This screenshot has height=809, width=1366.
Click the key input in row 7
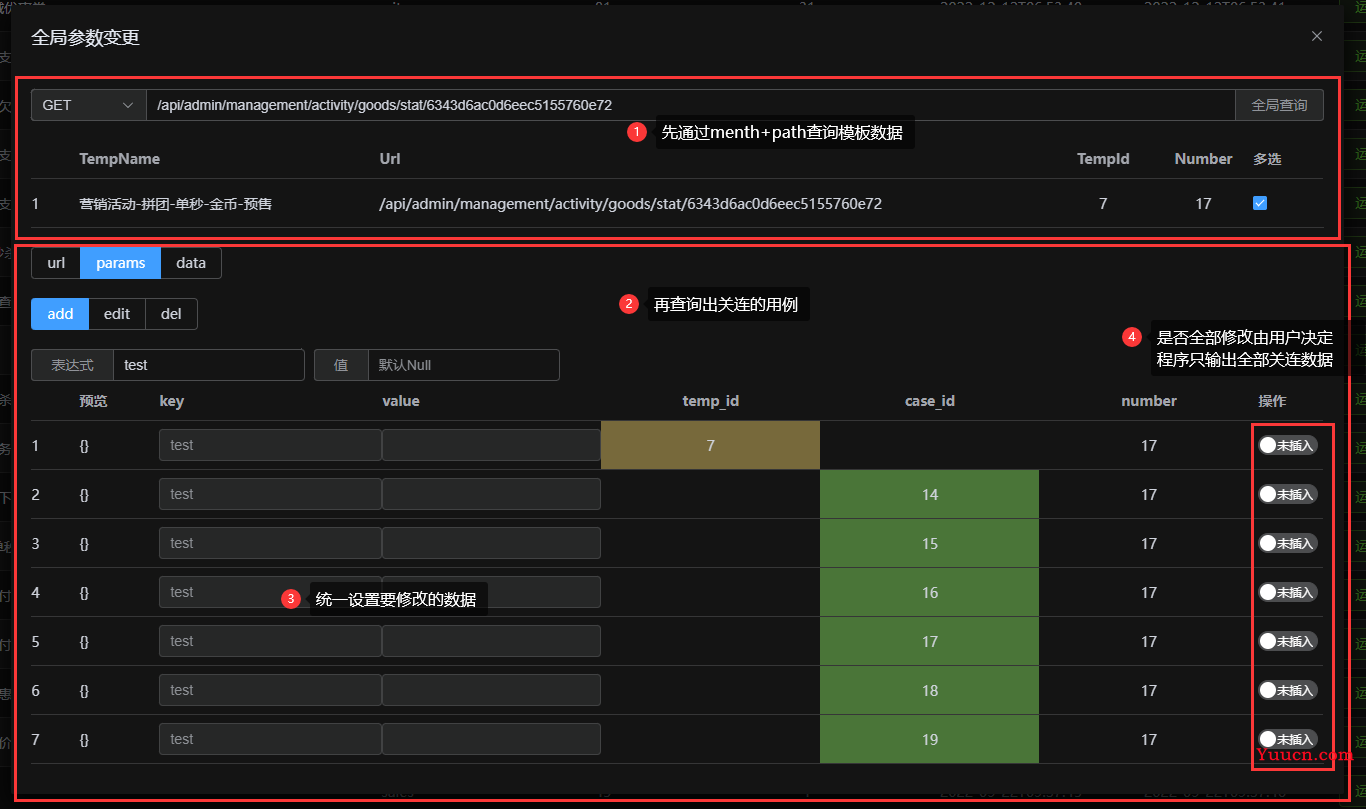[270, 739]
